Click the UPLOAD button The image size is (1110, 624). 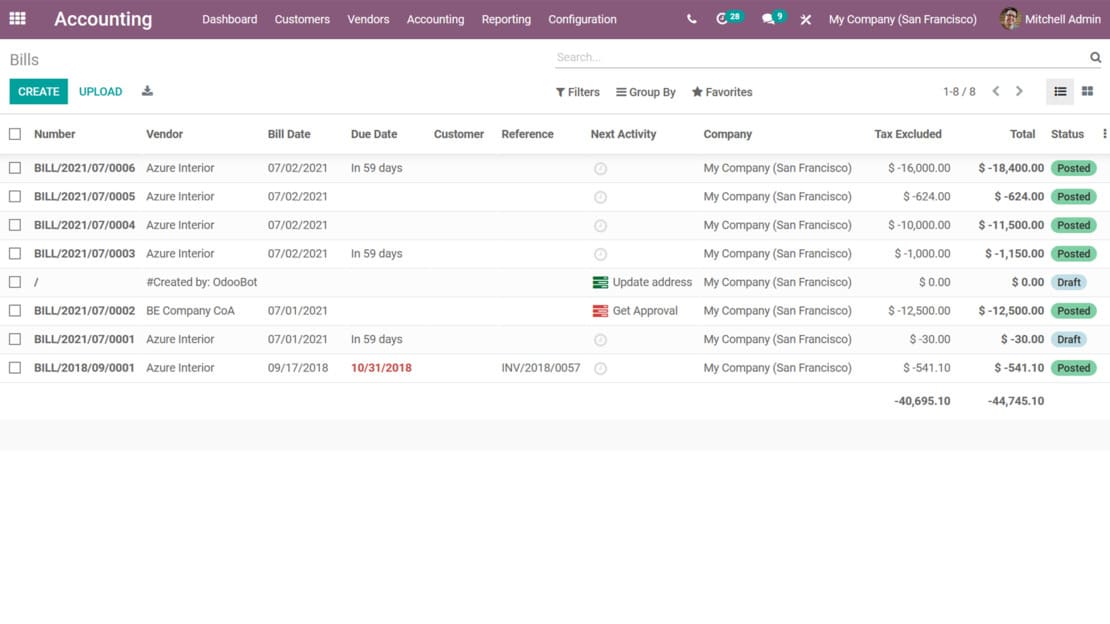pyautogui.click(x=100, y=92)
